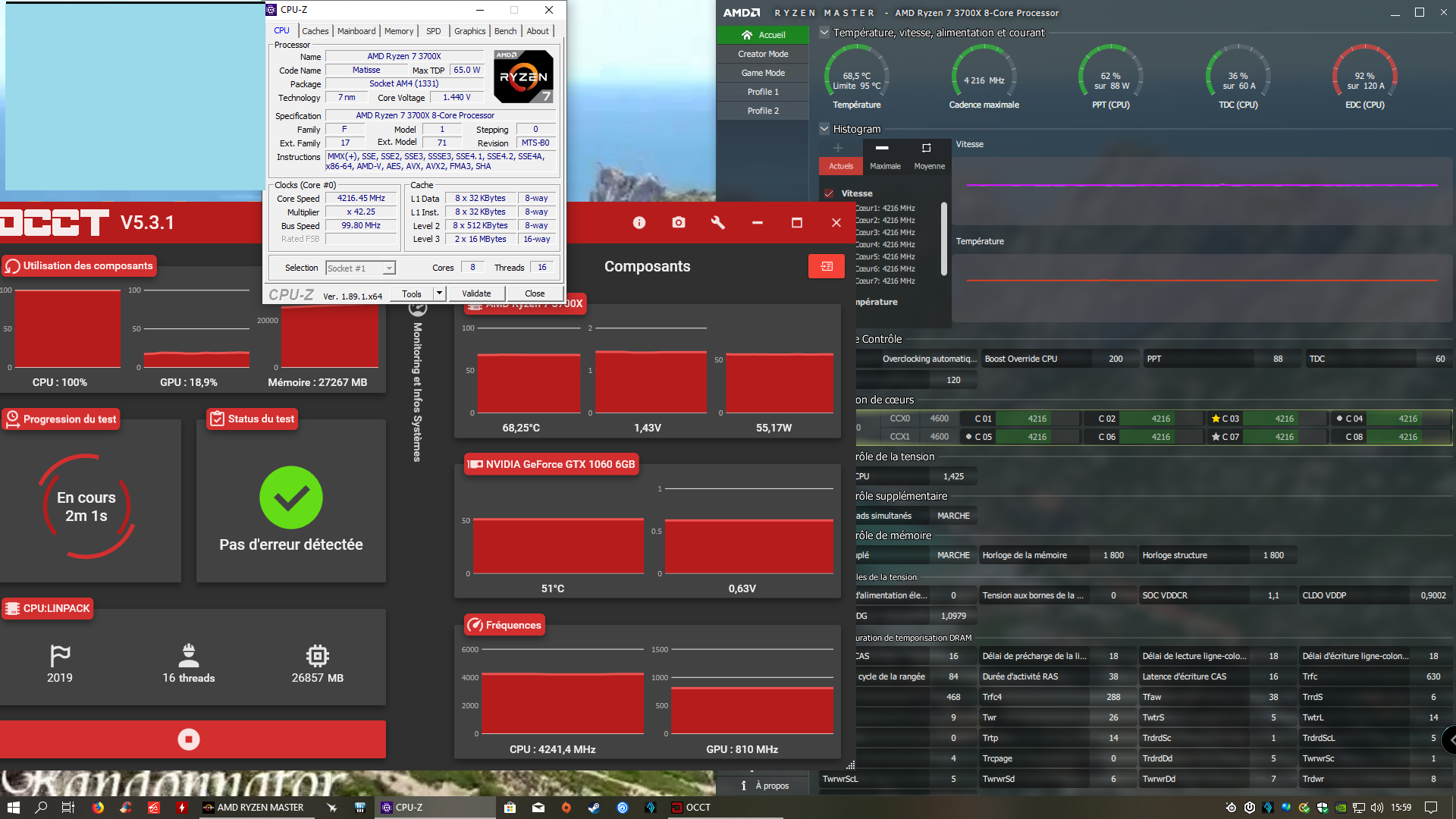Select Game Mode in Ryzen Master

tap(763, 73)
